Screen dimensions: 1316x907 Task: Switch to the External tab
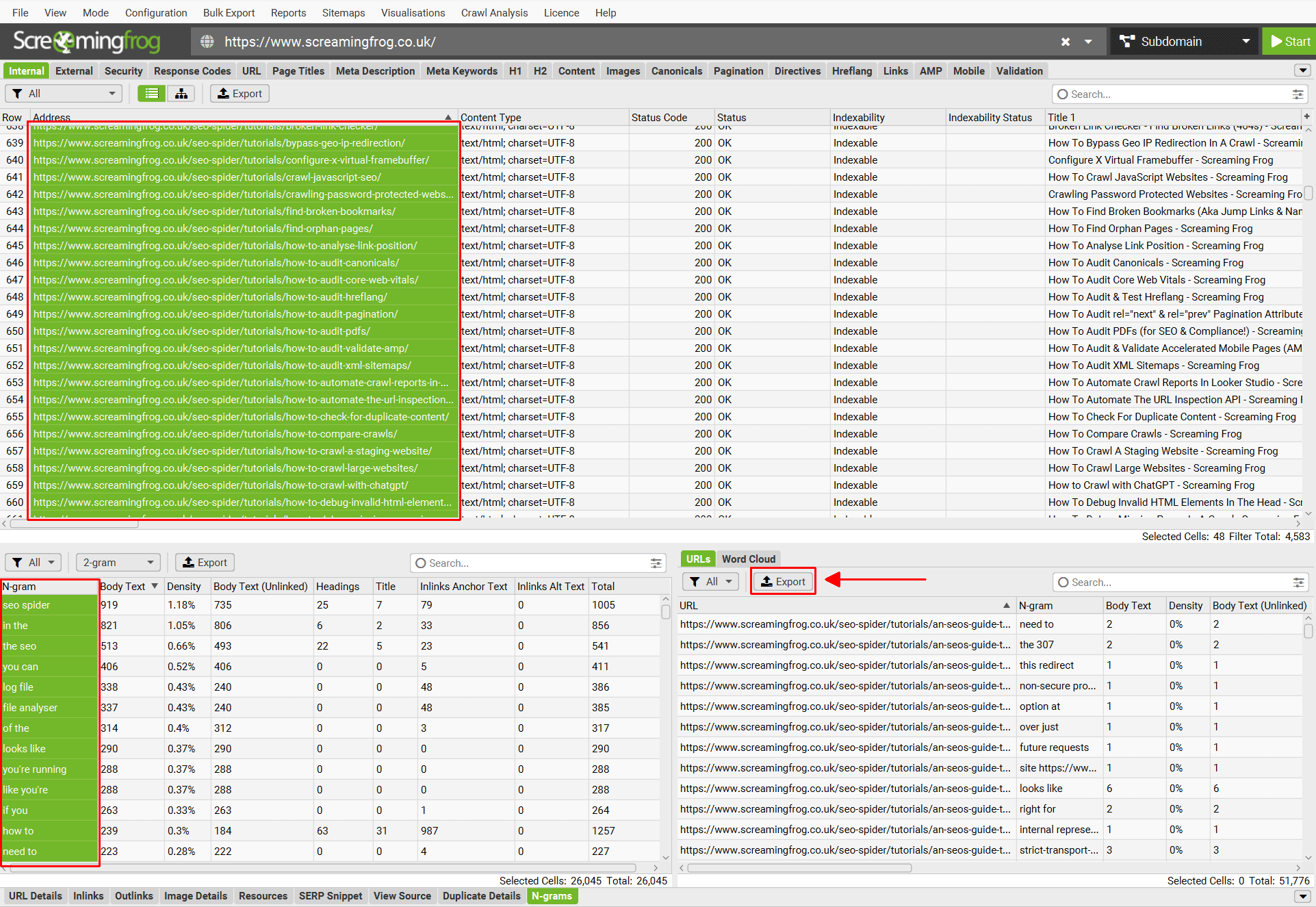pos(74,71)
